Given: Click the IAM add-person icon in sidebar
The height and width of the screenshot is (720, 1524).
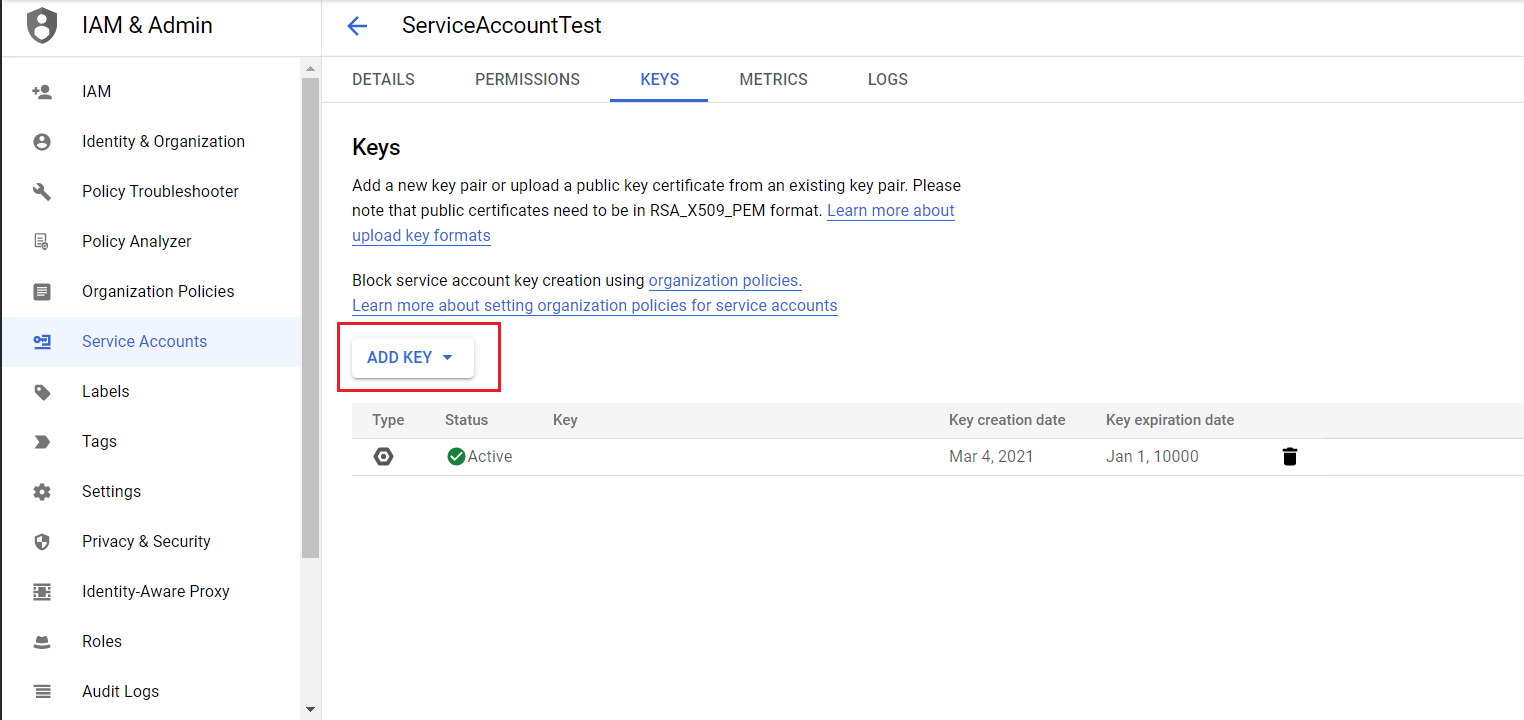Looking at the screenshot, I should (x=42, y=92).
